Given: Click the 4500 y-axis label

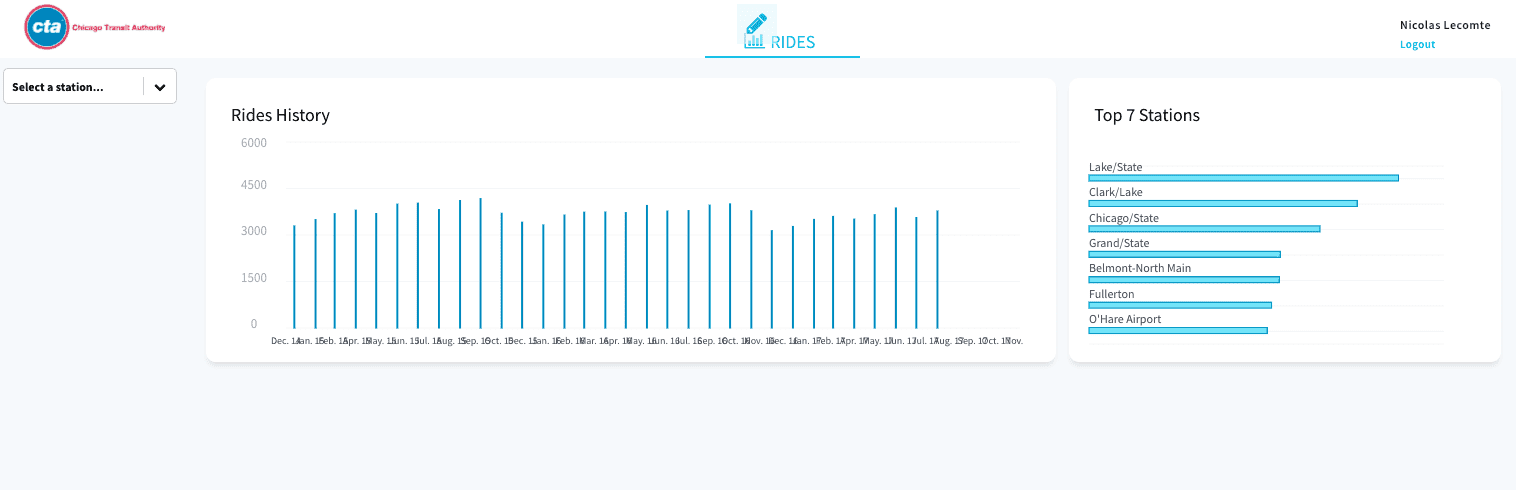Looking at the screenshot, I should pyautogui.click(x=254, y=185).
